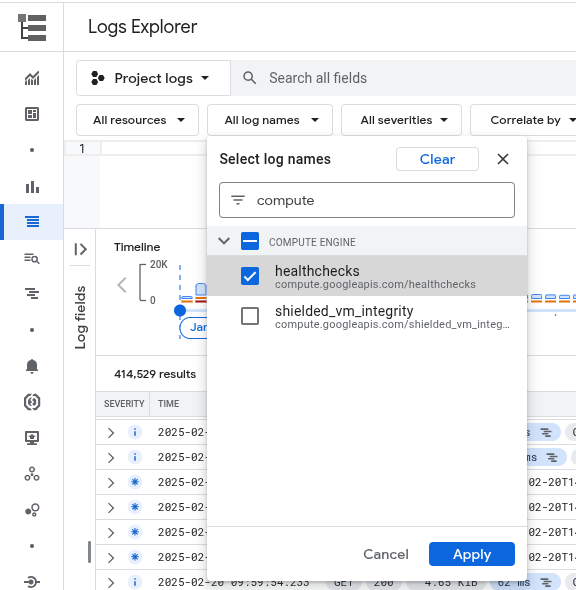Select Logs Explorer icon in sidebar
Image resolution: width=576 pixels, height=590 pixels.
33,222
